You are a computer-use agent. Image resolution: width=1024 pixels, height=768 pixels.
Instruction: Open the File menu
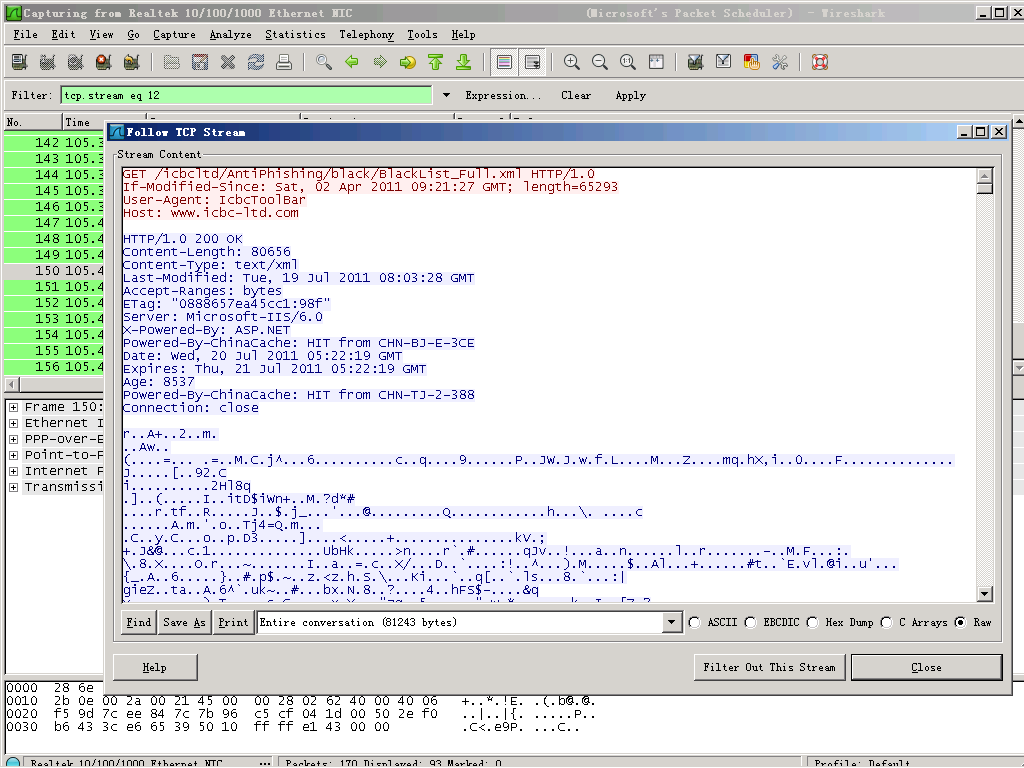coord(25,35)
